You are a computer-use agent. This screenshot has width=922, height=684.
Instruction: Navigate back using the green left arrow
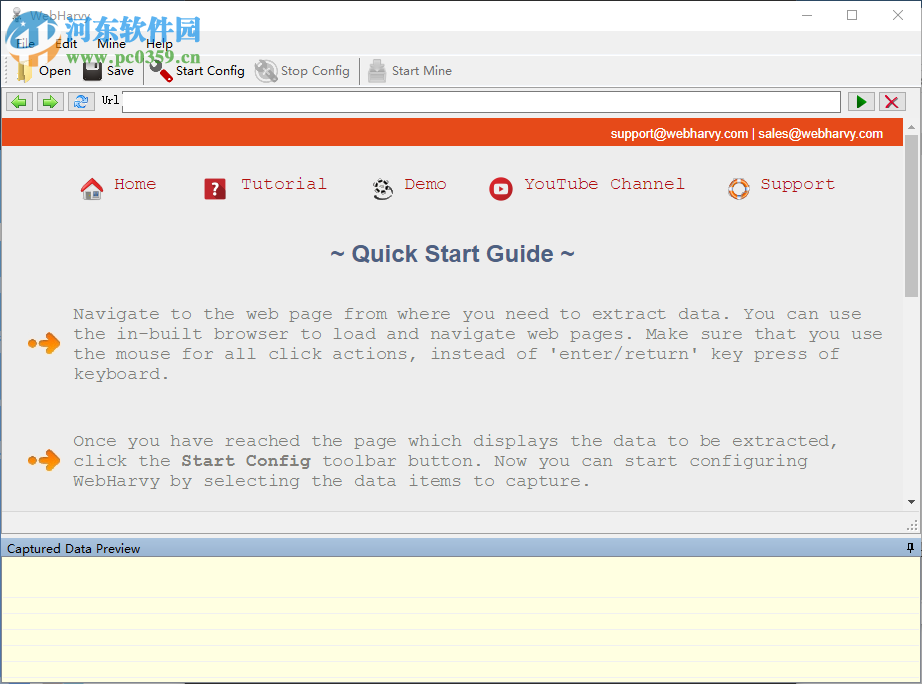18,101
